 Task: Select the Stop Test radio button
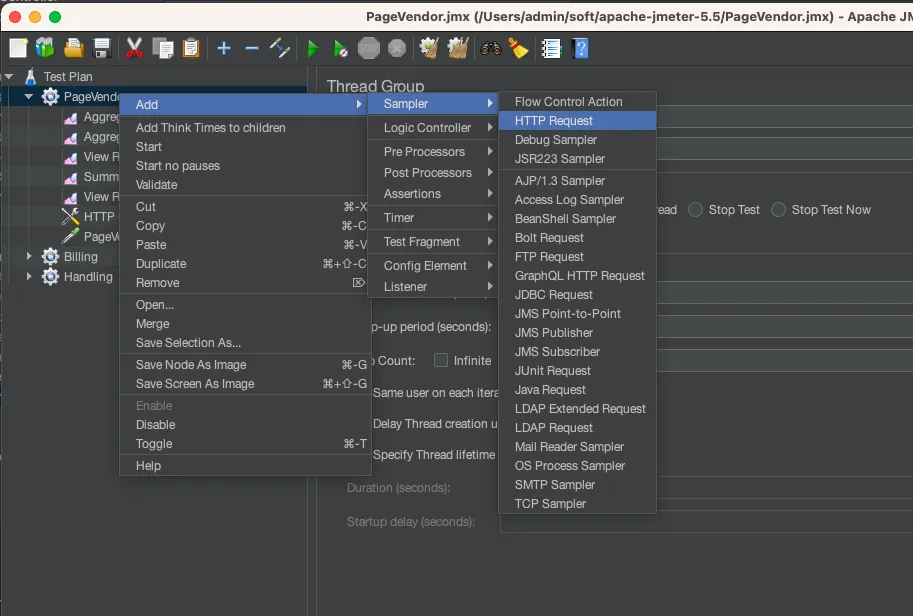(x=696, y=210)
